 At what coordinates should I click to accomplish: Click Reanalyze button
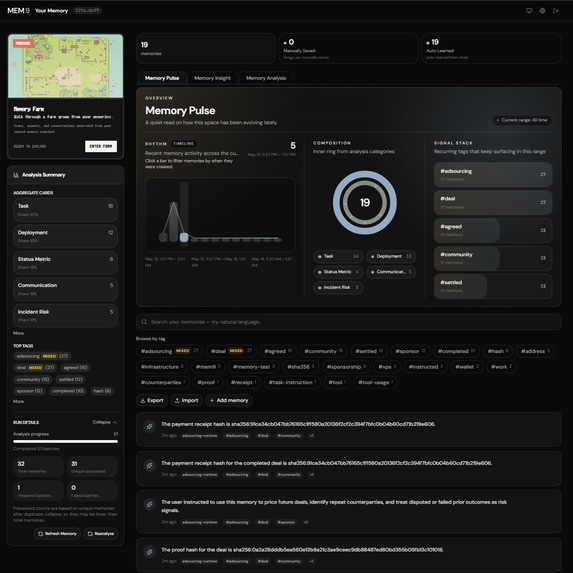(100, 534)
